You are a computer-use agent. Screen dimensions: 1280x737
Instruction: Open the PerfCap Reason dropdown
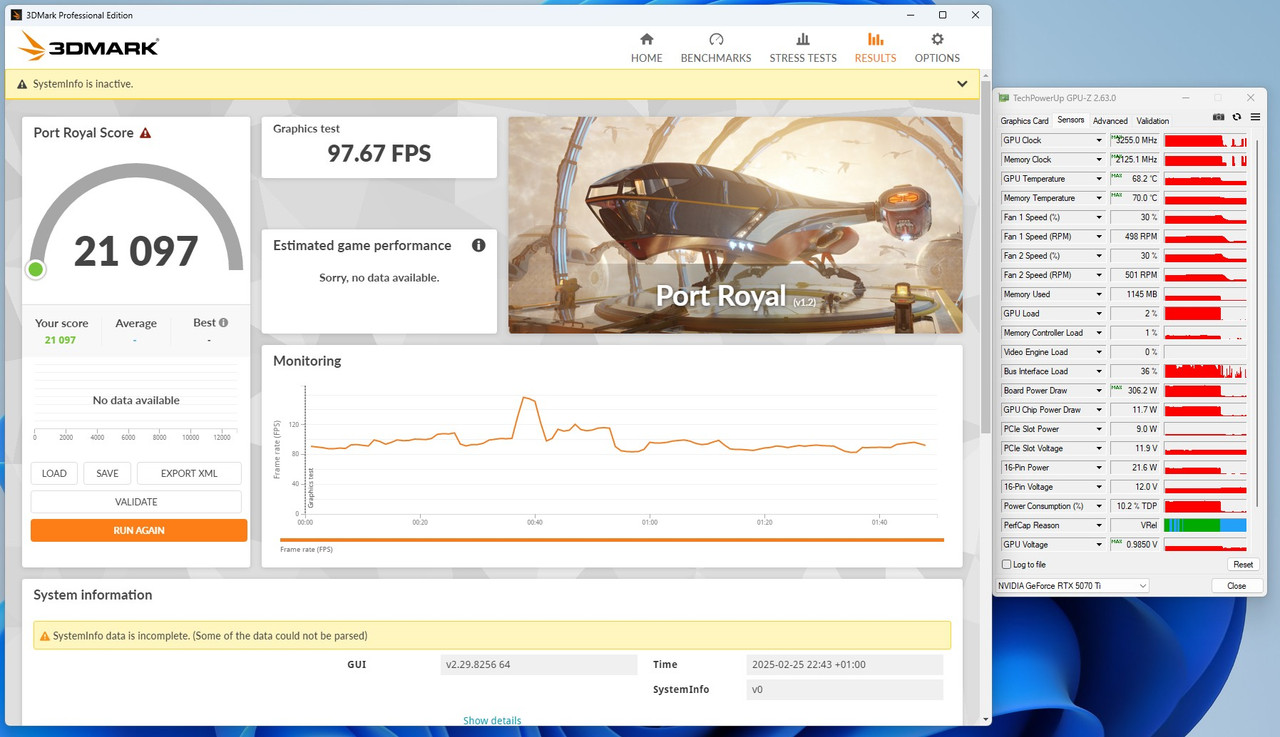point(1099,526)
